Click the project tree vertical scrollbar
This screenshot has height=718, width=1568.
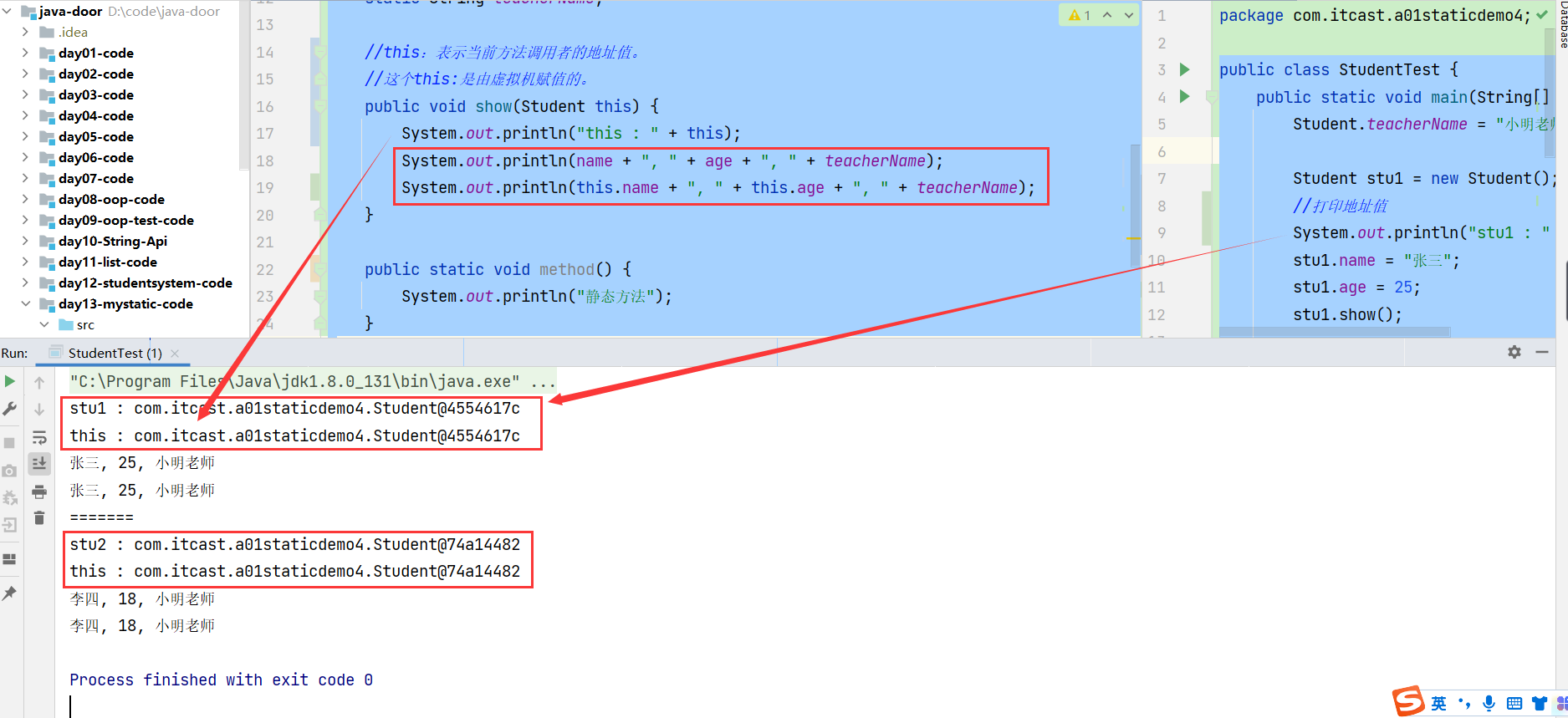click(244, 84)
